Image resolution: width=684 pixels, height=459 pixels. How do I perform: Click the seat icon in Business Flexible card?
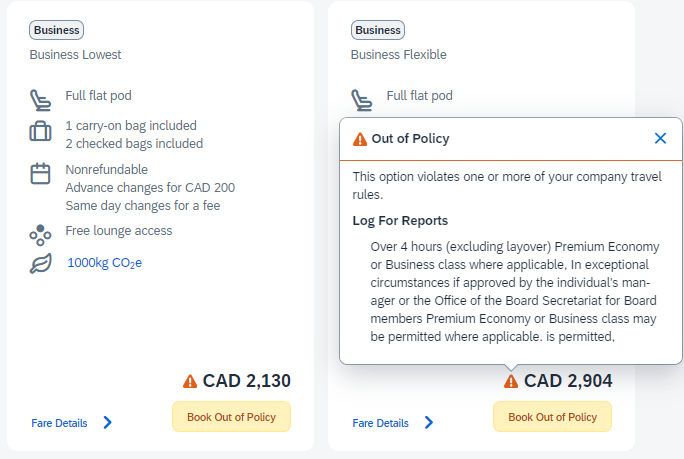(x=362, y=100)
